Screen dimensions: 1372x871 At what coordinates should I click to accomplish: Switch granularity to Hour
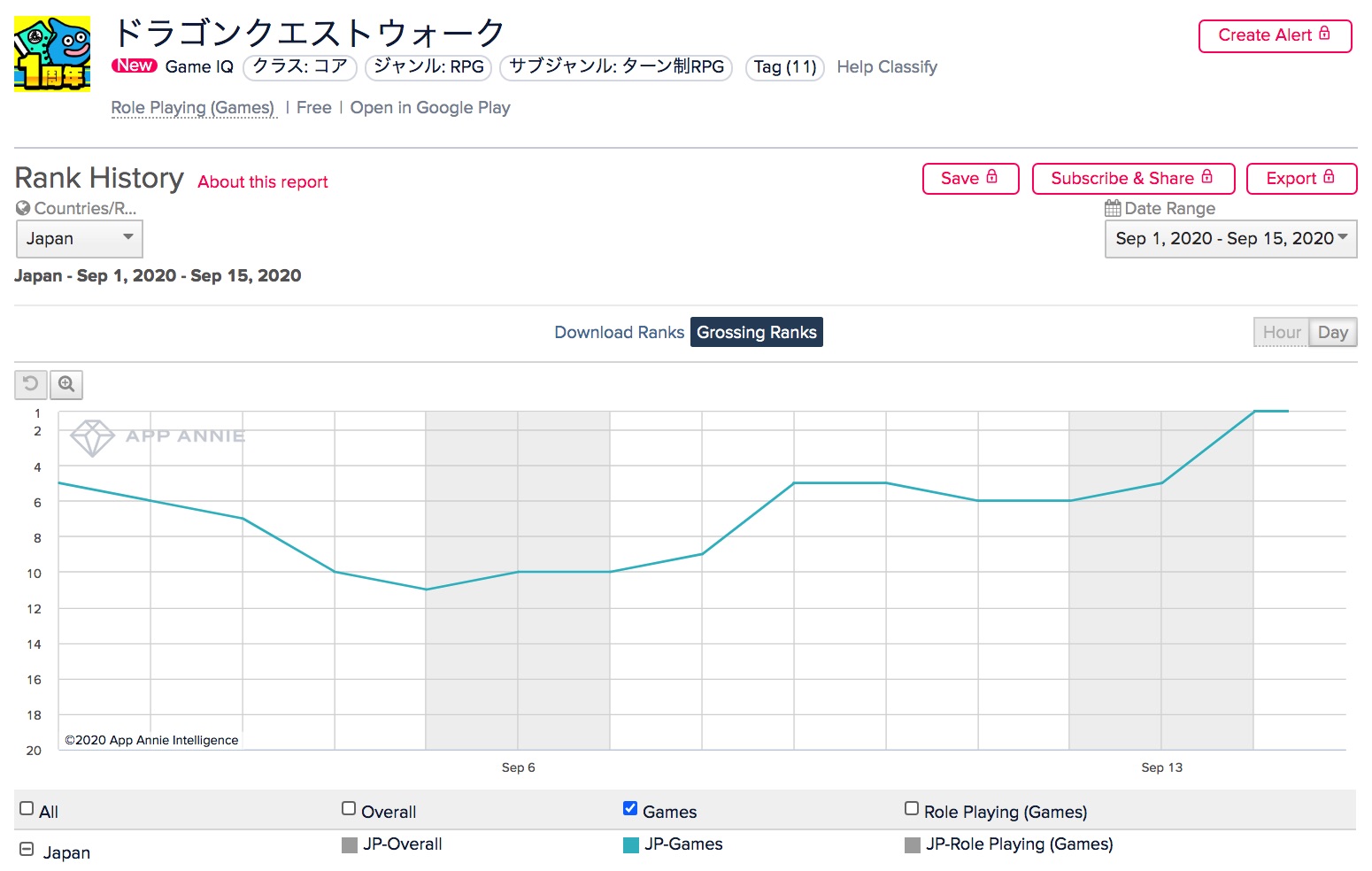pyautogui.click(x=1282, y=332)
